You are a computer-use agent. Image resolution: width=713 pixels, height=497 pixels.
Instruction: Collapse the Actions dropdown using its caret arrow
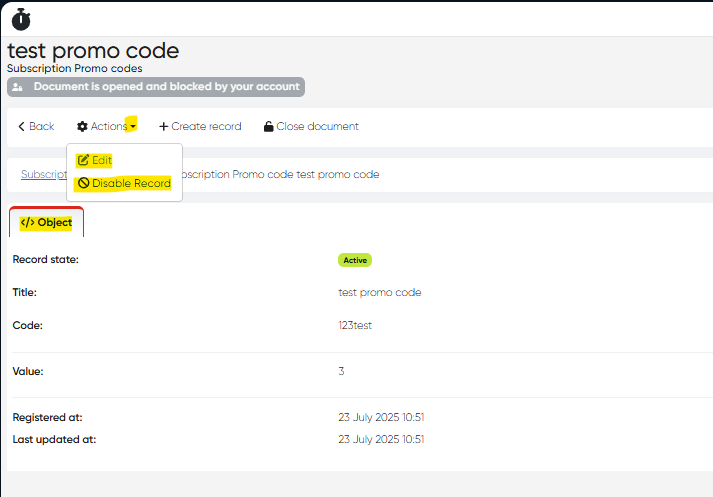pyautogui.click(x=132, y=127)
